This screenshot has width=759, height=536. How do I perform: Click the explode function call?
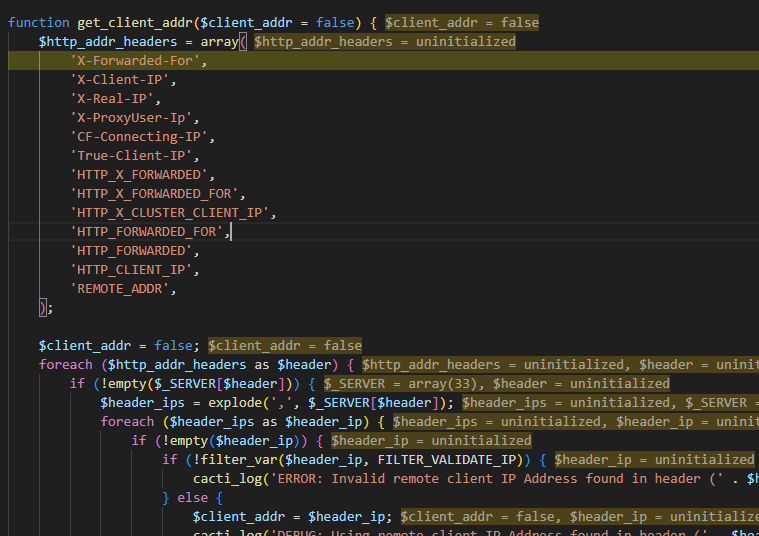pos(235,403)
